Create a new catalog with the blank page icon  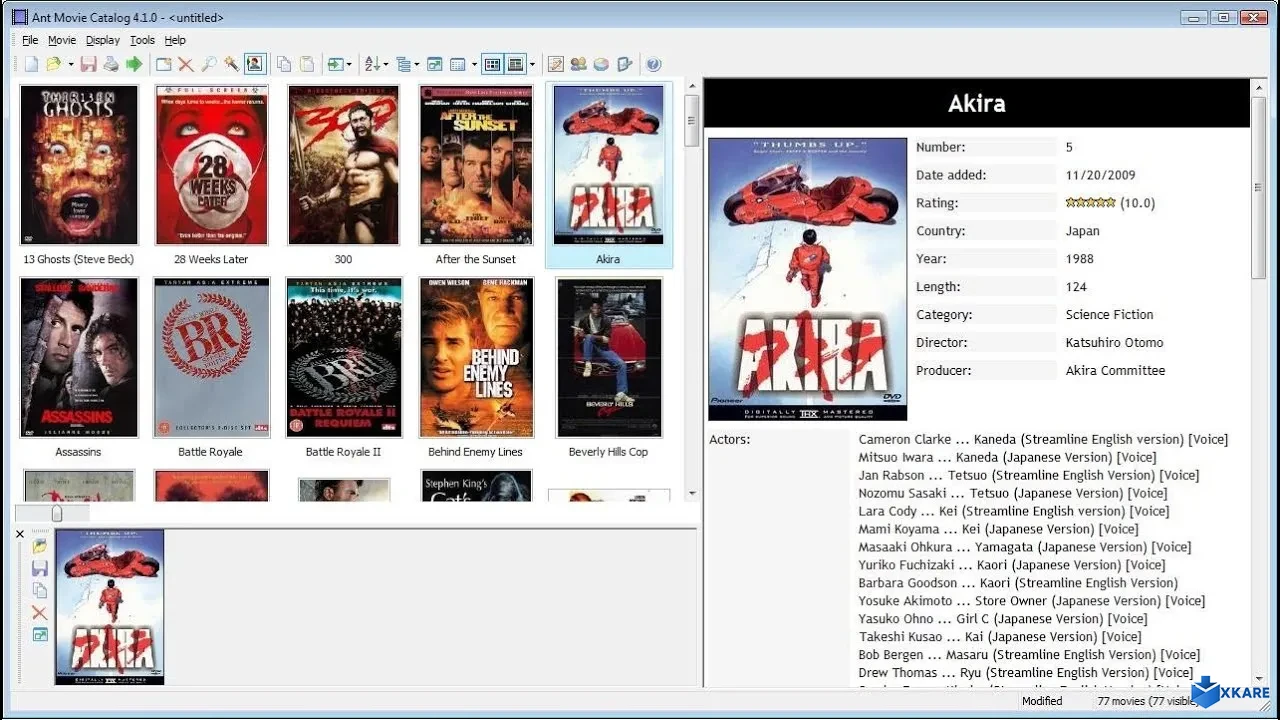point(31,64)
